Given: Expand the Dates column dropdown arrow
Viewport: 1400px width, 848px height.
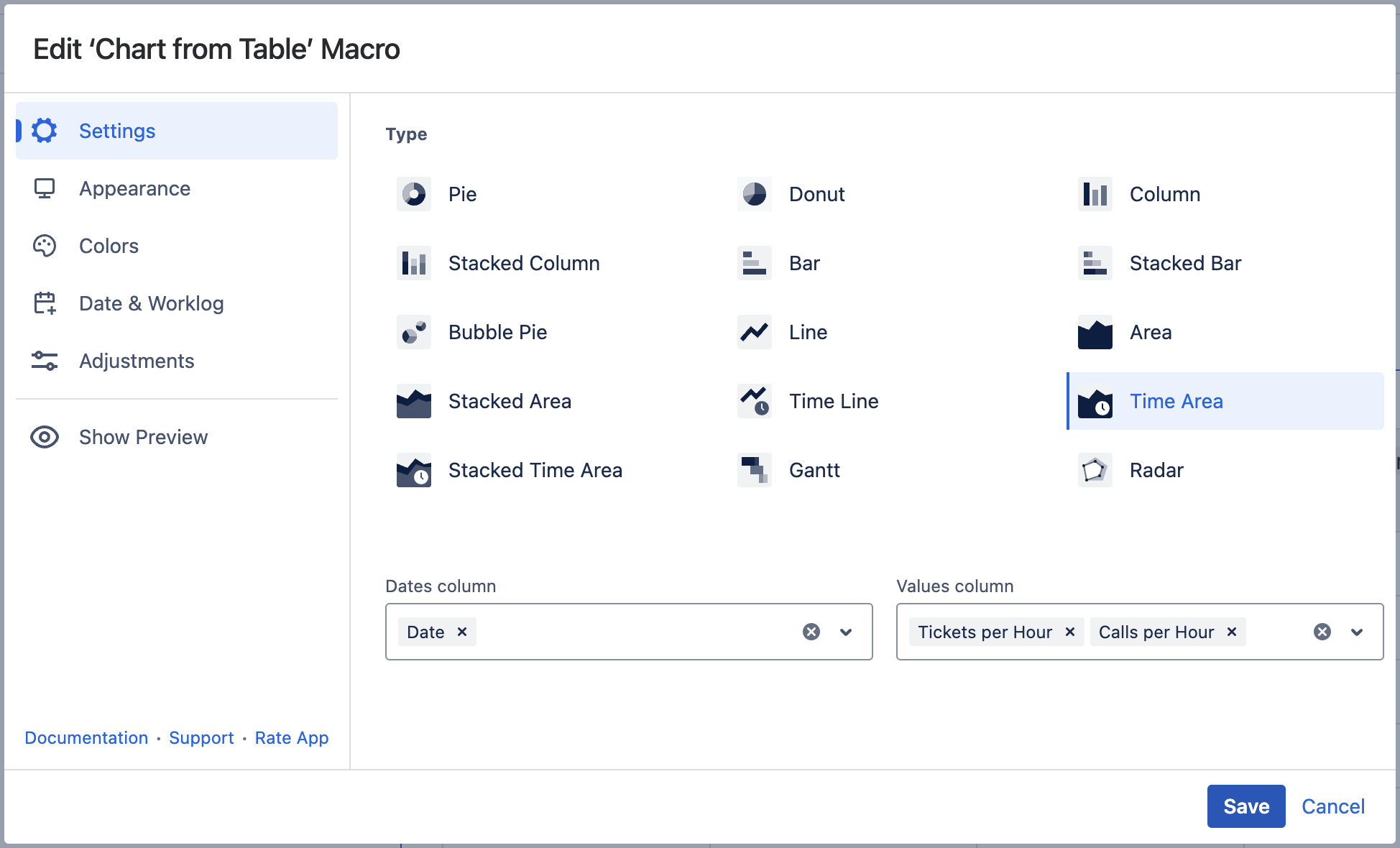Looking at the screenshot, I should click(846, 632).
